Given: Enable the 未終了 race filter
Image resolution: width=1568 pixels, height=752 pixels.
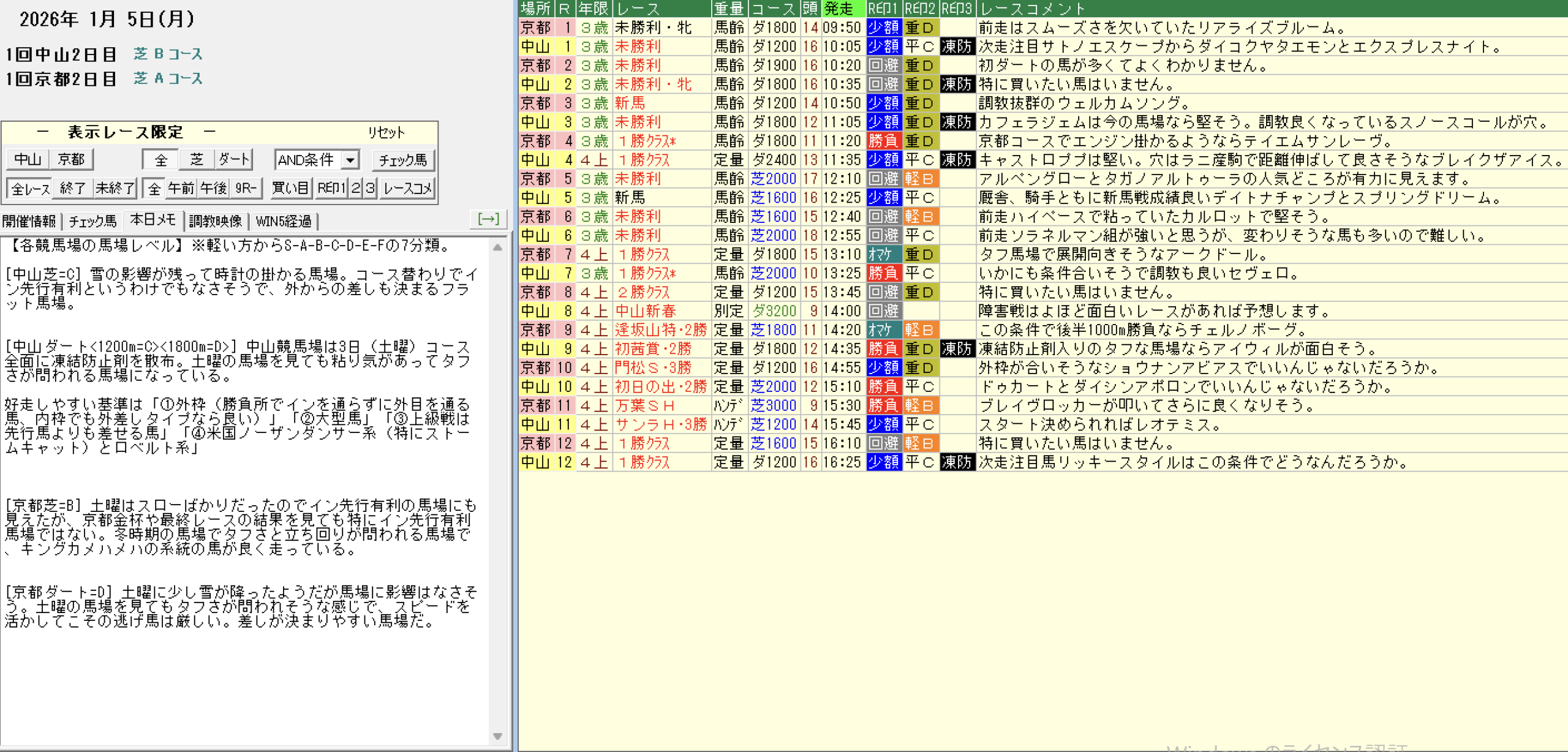Looking at the screenshot, I should (x=115, y=188).
